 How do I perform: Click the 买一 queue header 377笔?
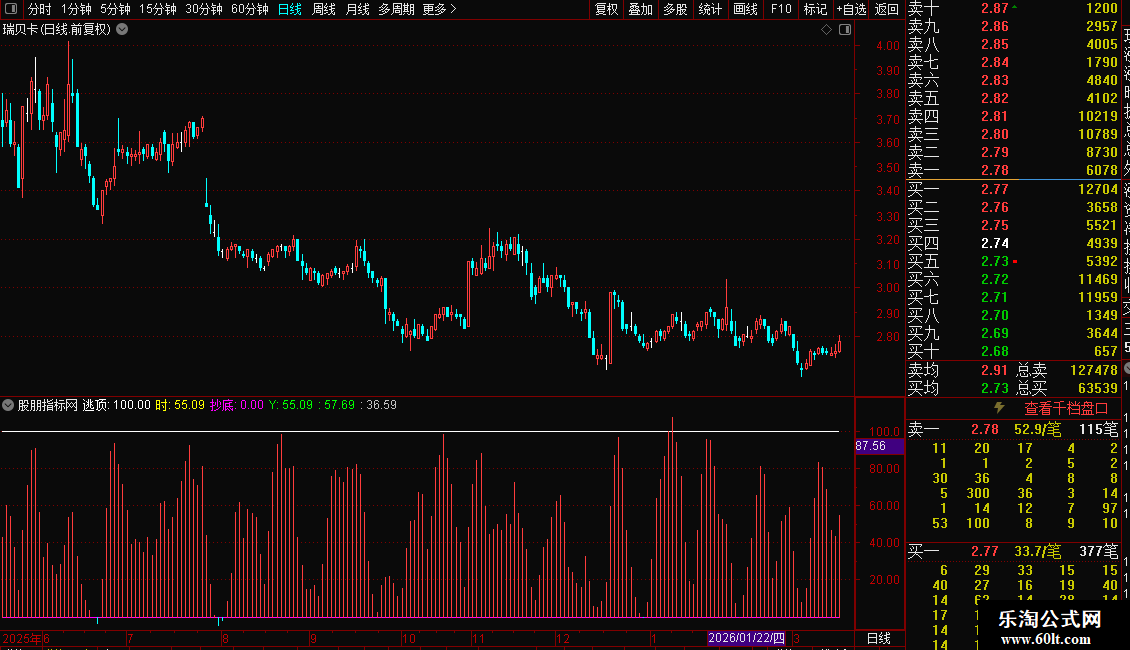(1098, 551)
